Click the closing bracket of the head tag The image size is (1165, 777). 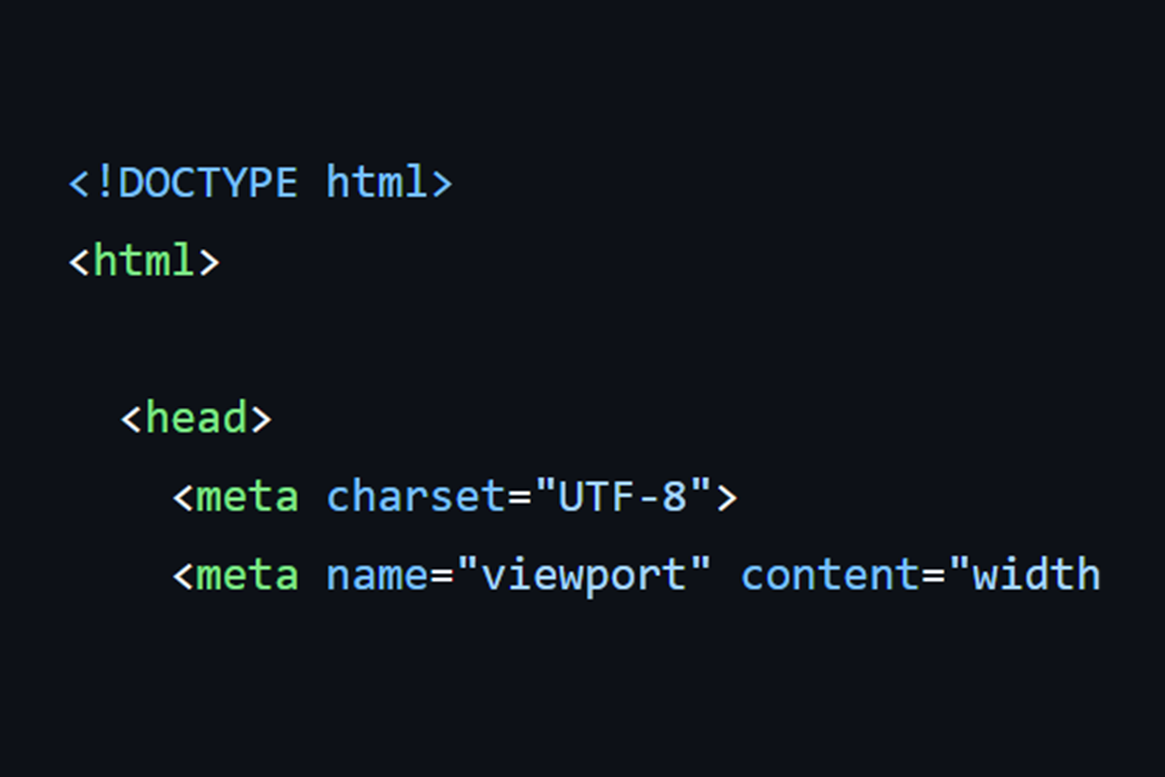[x=260, y=419]
